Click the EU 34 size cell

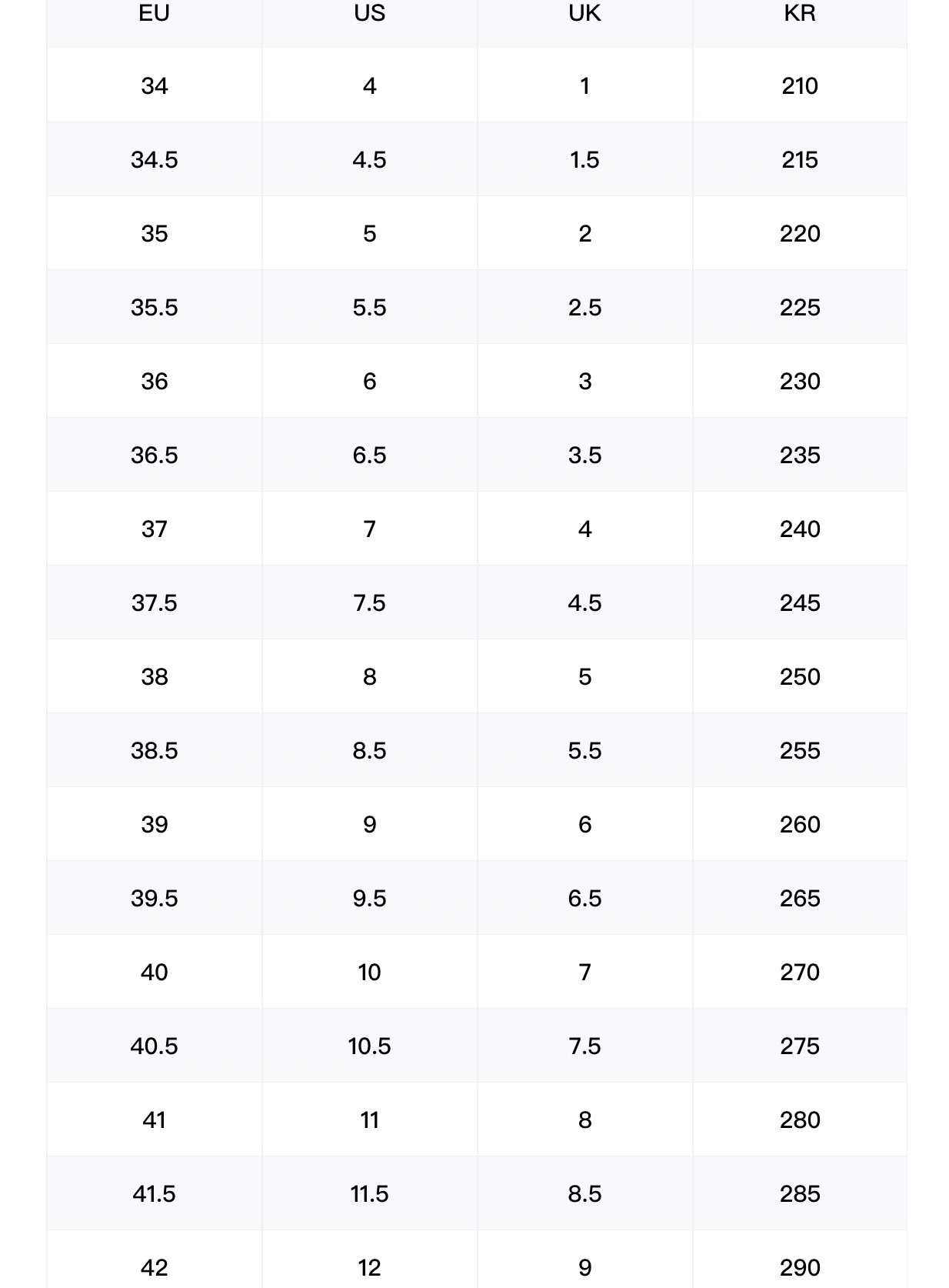(154, 85)
